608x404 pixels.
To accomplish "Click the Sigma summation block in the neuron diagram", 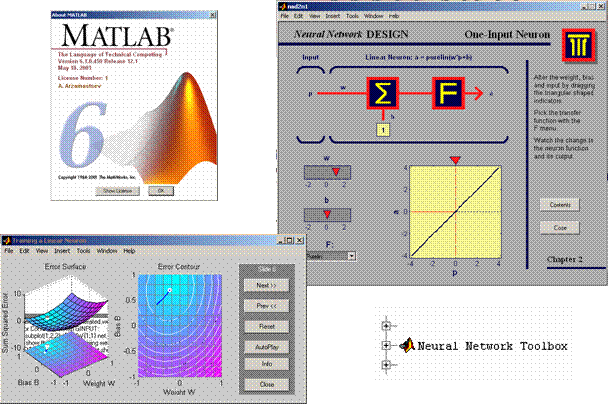I will point(383,93).
